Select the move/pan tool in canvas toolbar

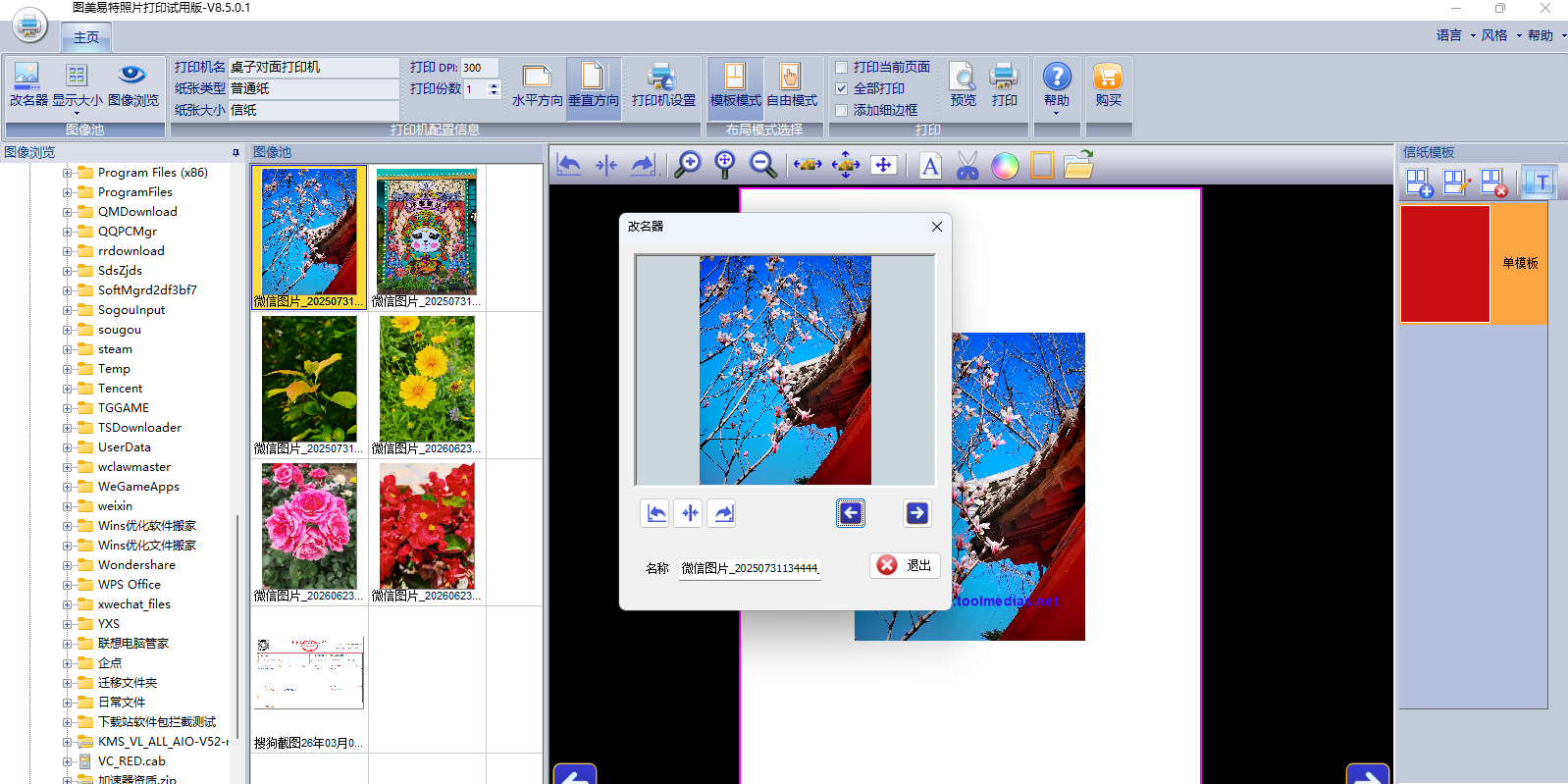(883, 165)
